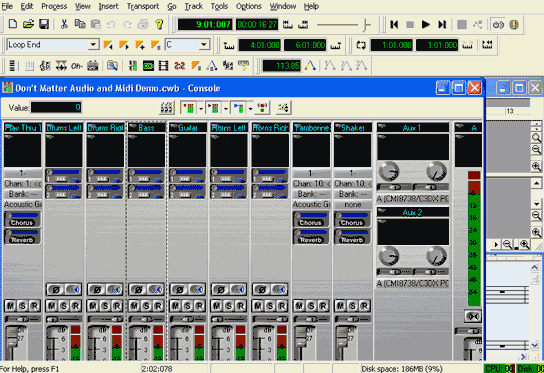Stop playback with the Stop button
This screenshot has width=544, height=373.
pos(410,25)
